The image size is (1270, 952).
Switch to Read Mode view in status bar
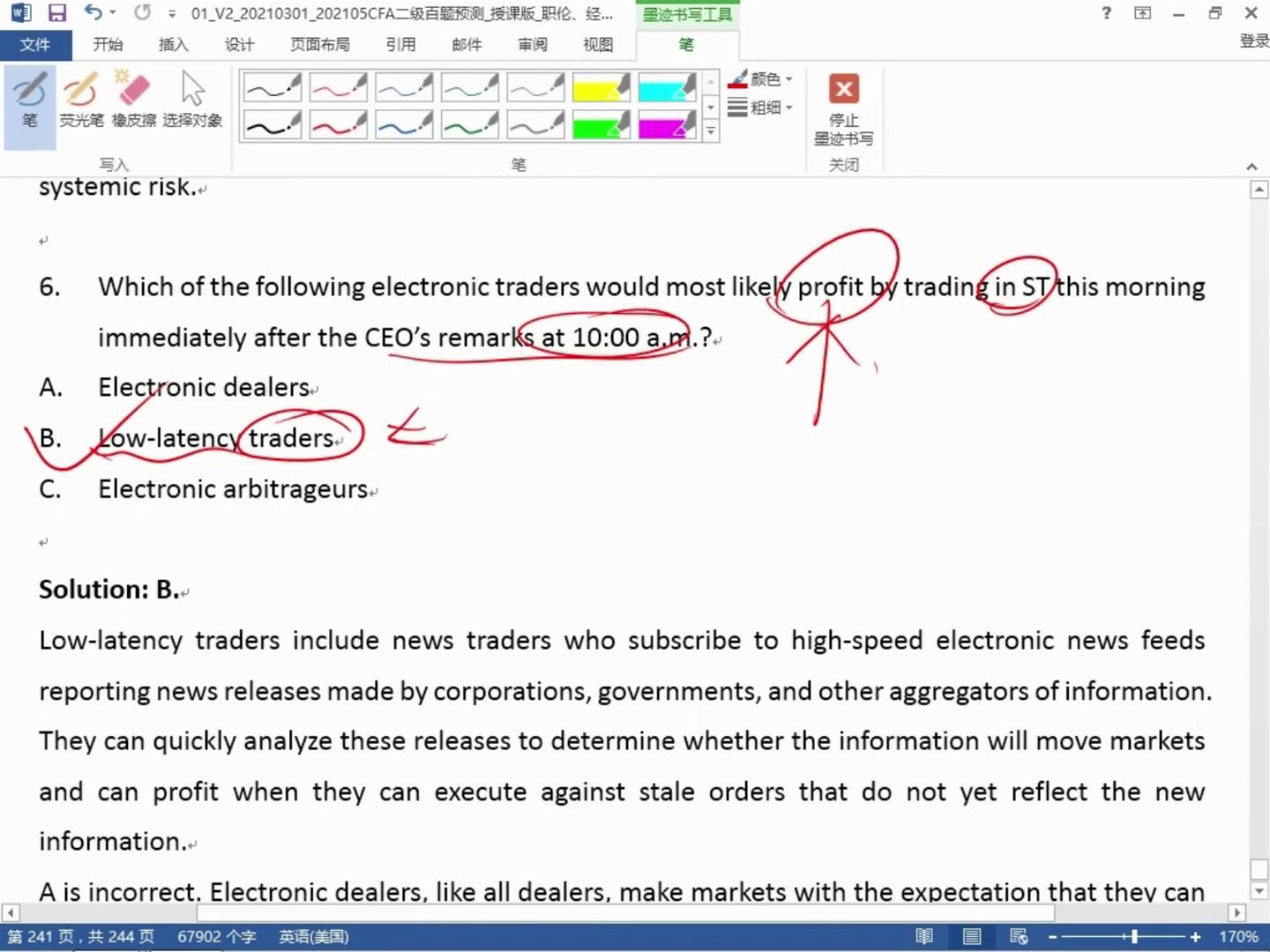tap(923, 936)
